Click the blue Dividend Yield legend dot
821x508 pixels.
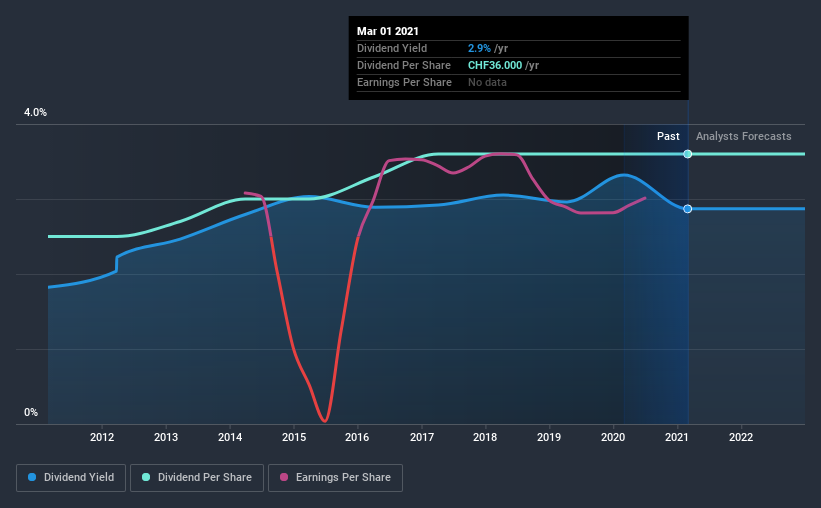point(32,477)
